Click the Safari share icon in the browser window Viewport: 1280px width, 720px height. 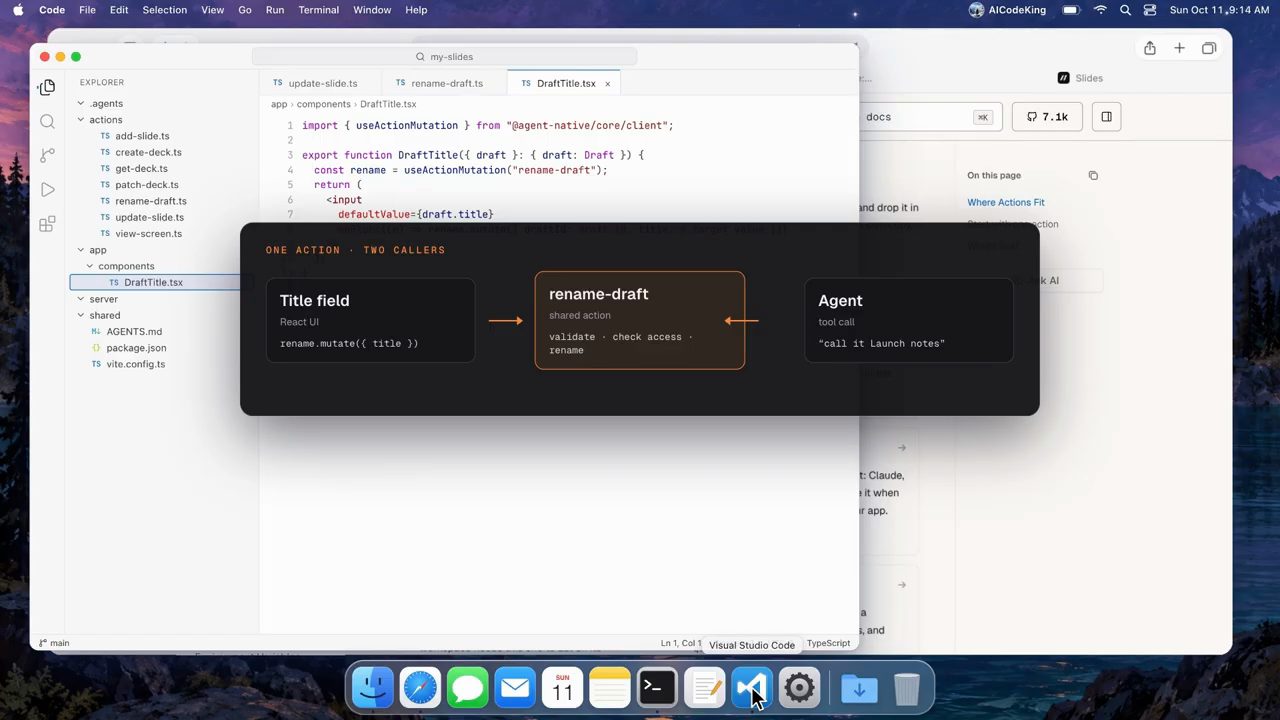(x=1150, y=48)
